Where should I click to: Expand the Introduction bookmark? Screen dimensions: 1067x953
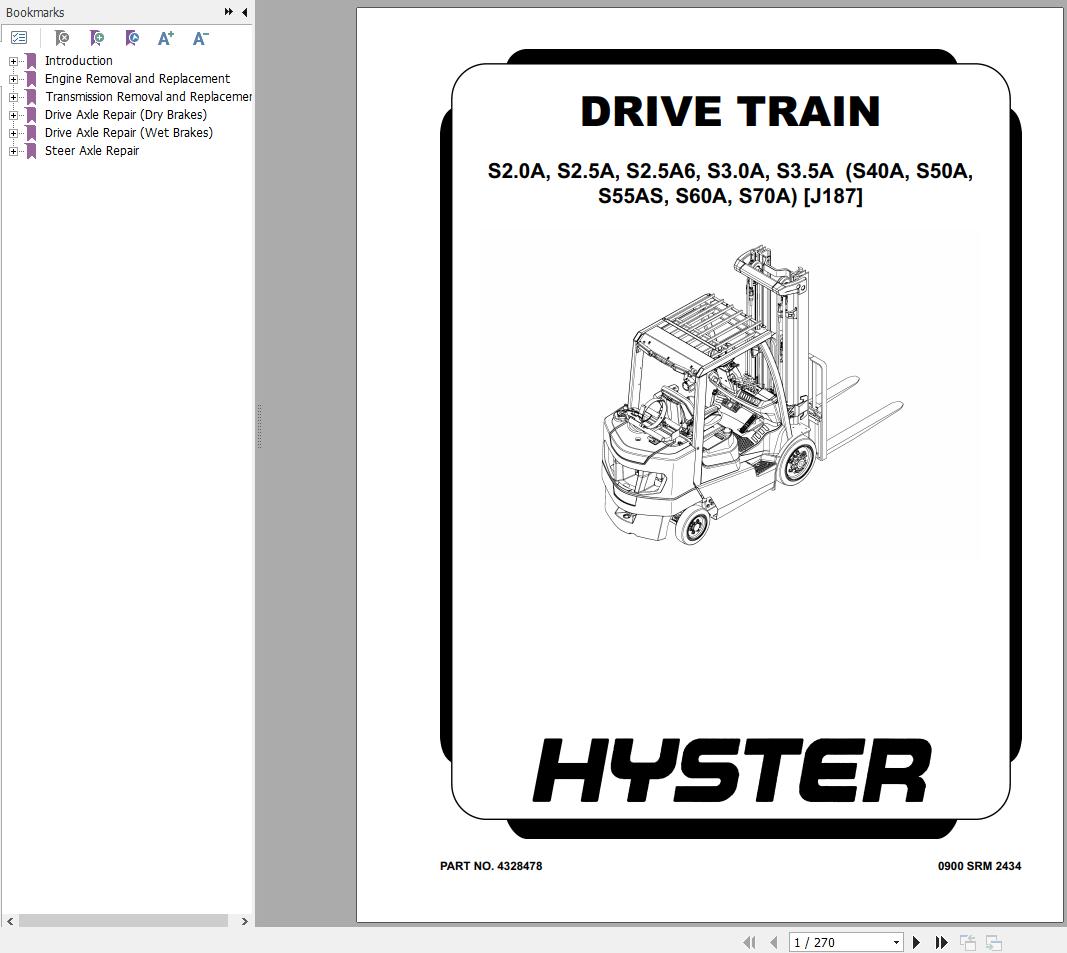point(13,61)
